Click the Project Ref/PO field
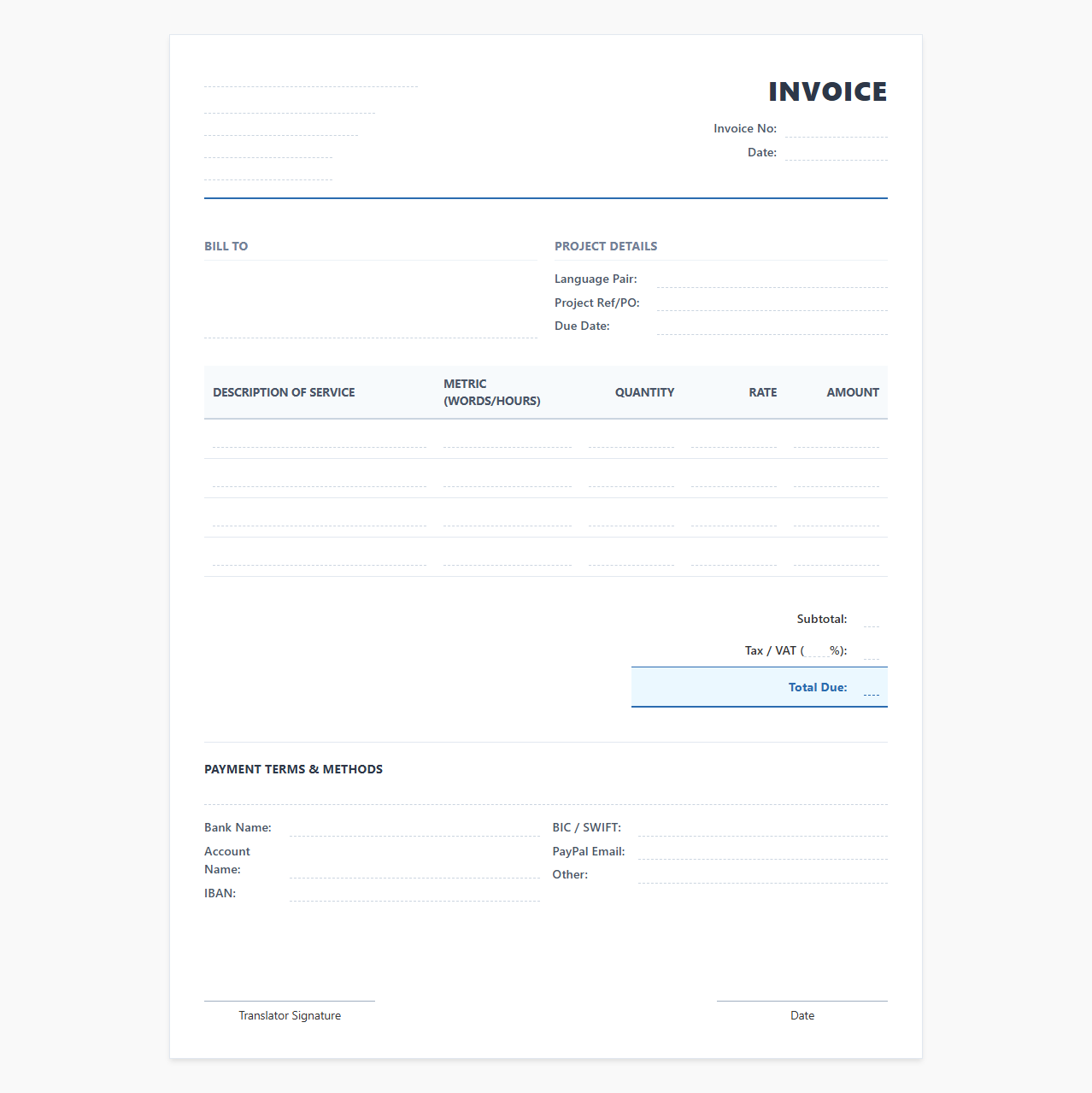 pos(772,303)
